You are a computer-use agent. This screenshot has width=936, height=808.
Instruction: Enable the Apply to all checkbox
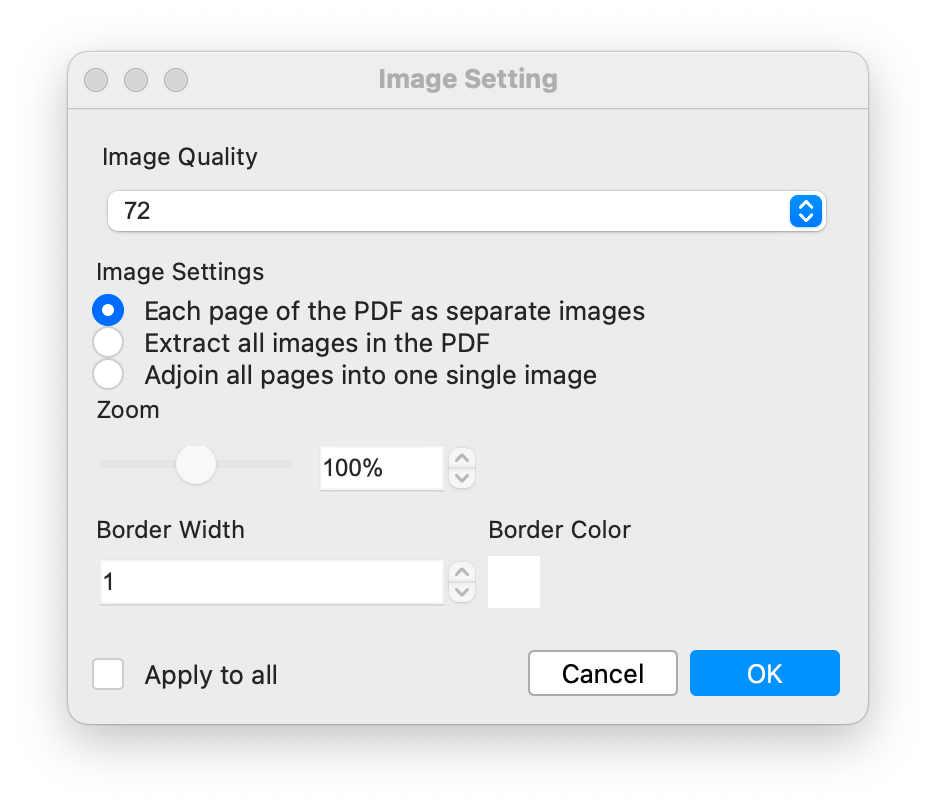point(108,675)
